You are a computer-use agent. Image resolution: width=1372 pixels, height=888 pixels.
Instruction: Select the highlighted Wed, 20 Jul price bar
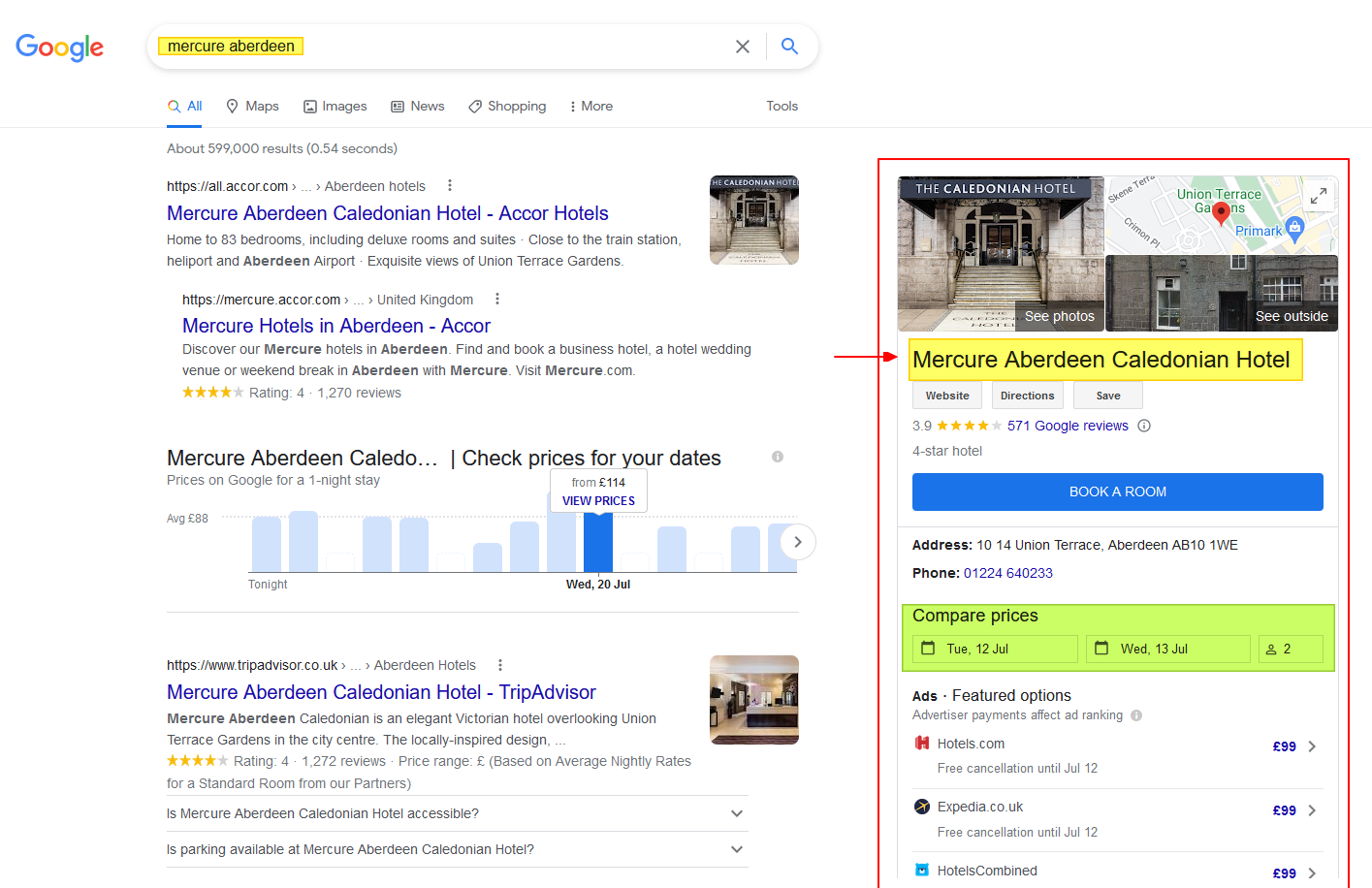[x=598, y=542]
